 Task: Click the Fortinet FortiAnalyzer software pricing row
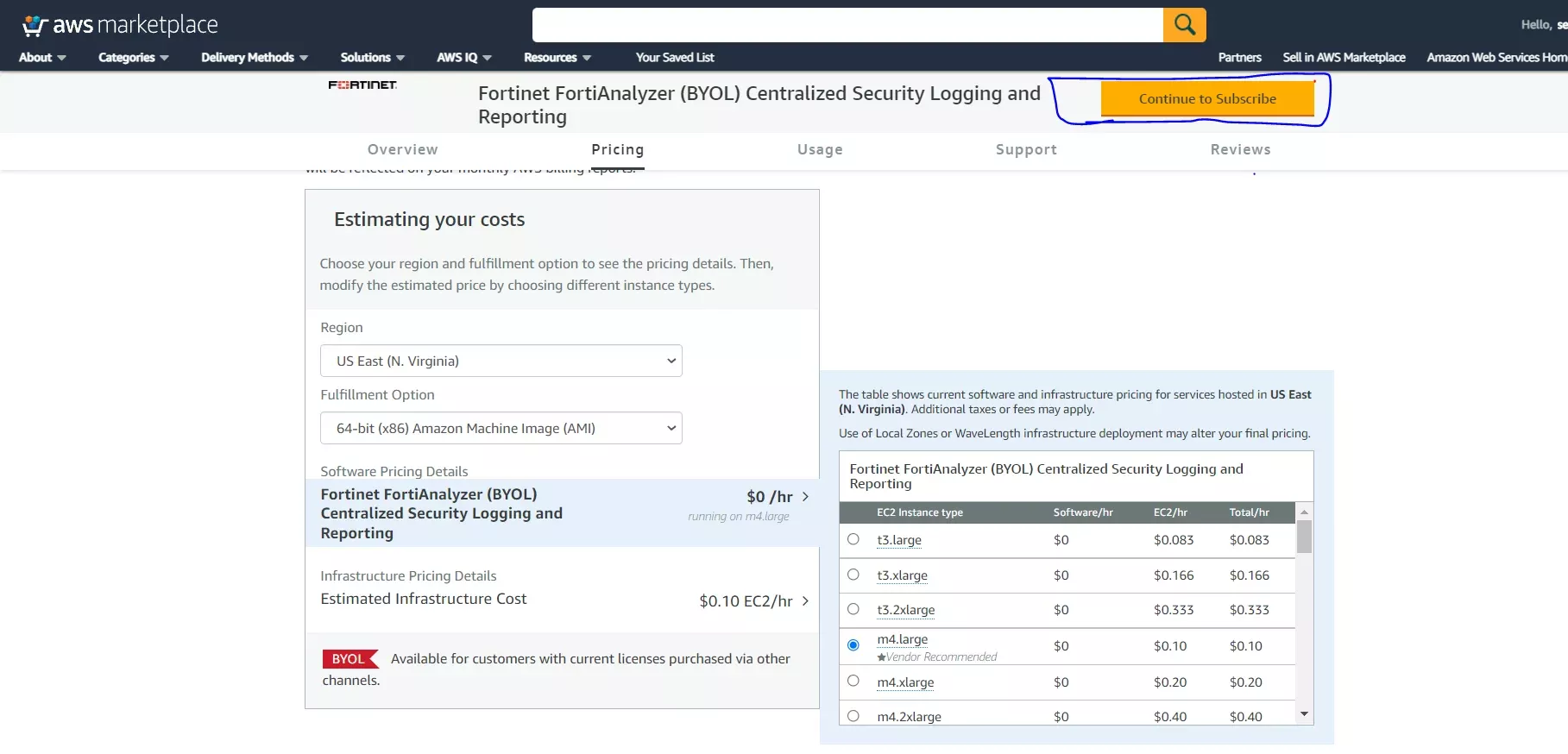click(x=562, y=513)
